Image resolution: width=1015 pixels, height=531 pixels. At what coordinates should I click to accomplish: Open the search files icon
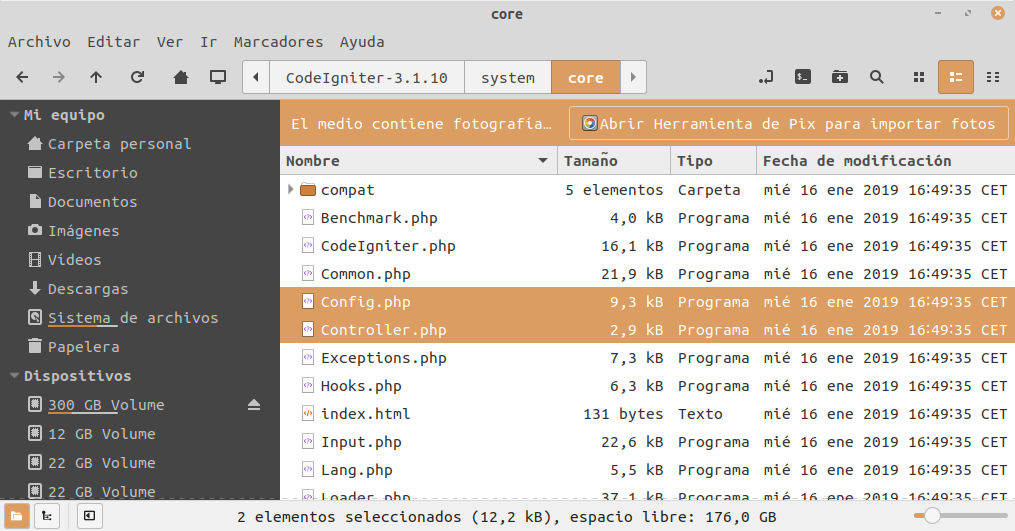pos(876,77)
